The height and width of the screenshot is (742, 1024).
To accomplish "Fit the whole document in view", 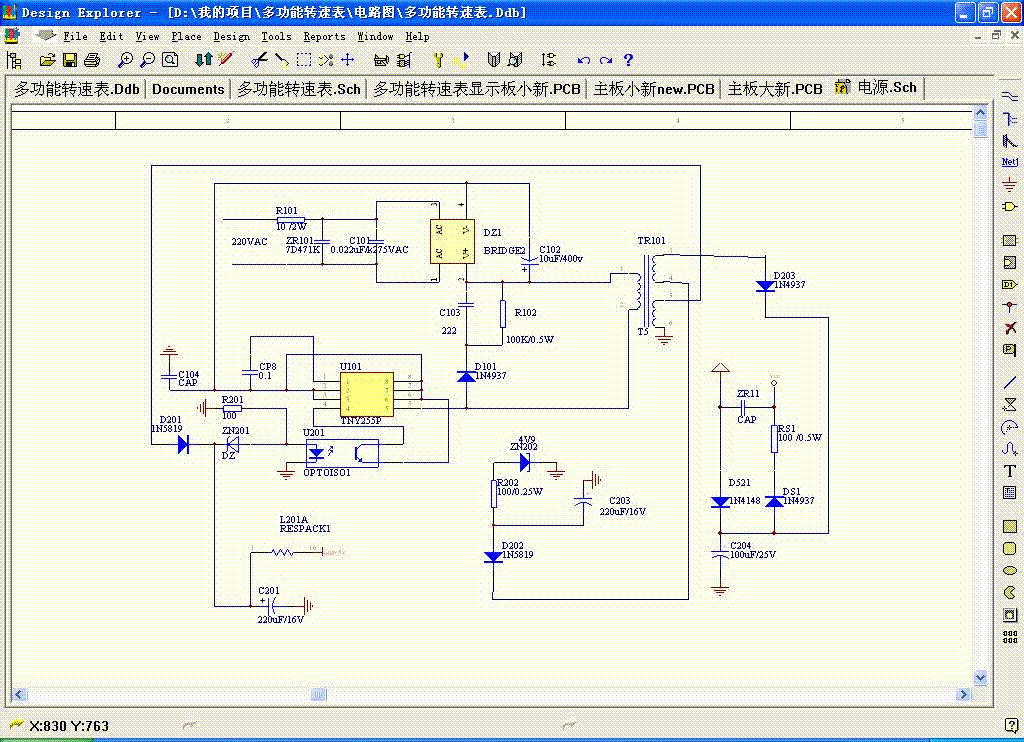I will 170,60.
